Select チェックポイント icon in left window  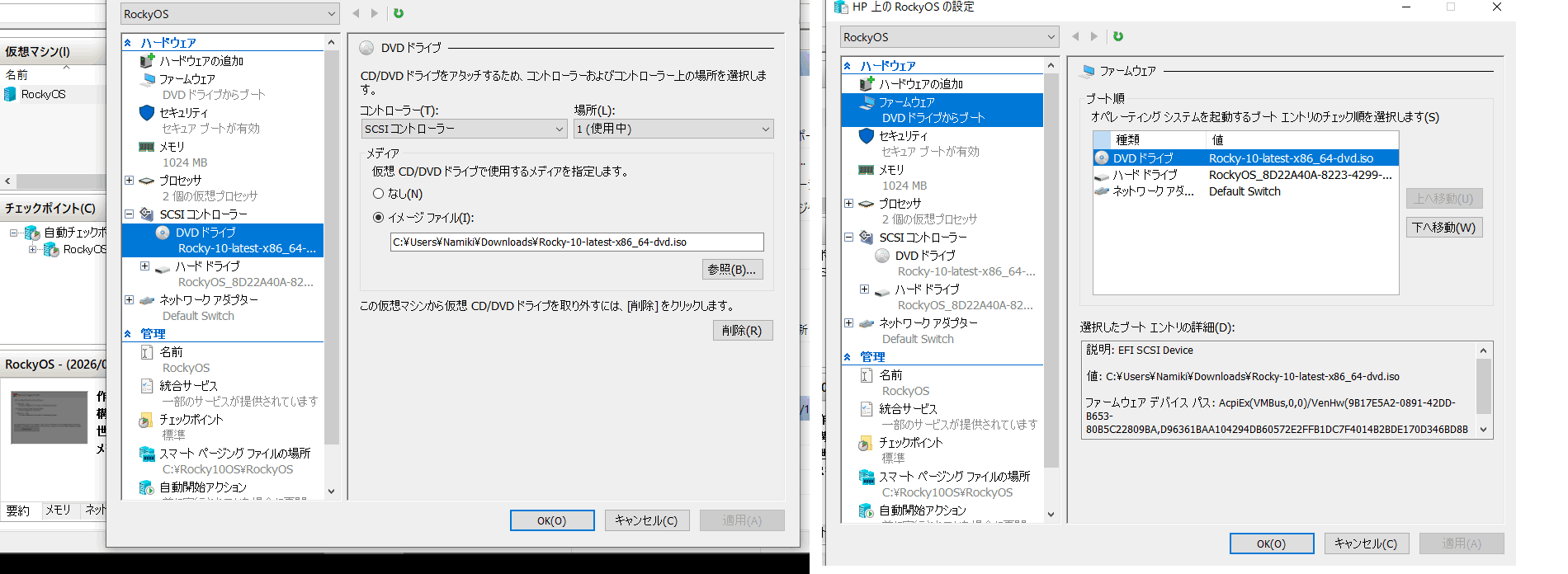click(x=146, y=420)
